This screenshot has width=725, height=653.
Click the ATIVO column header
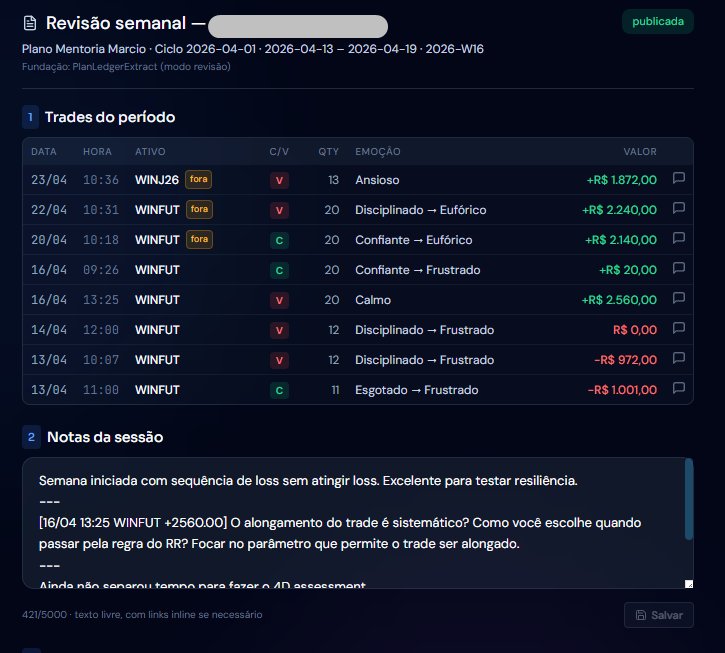click(150, 152)
